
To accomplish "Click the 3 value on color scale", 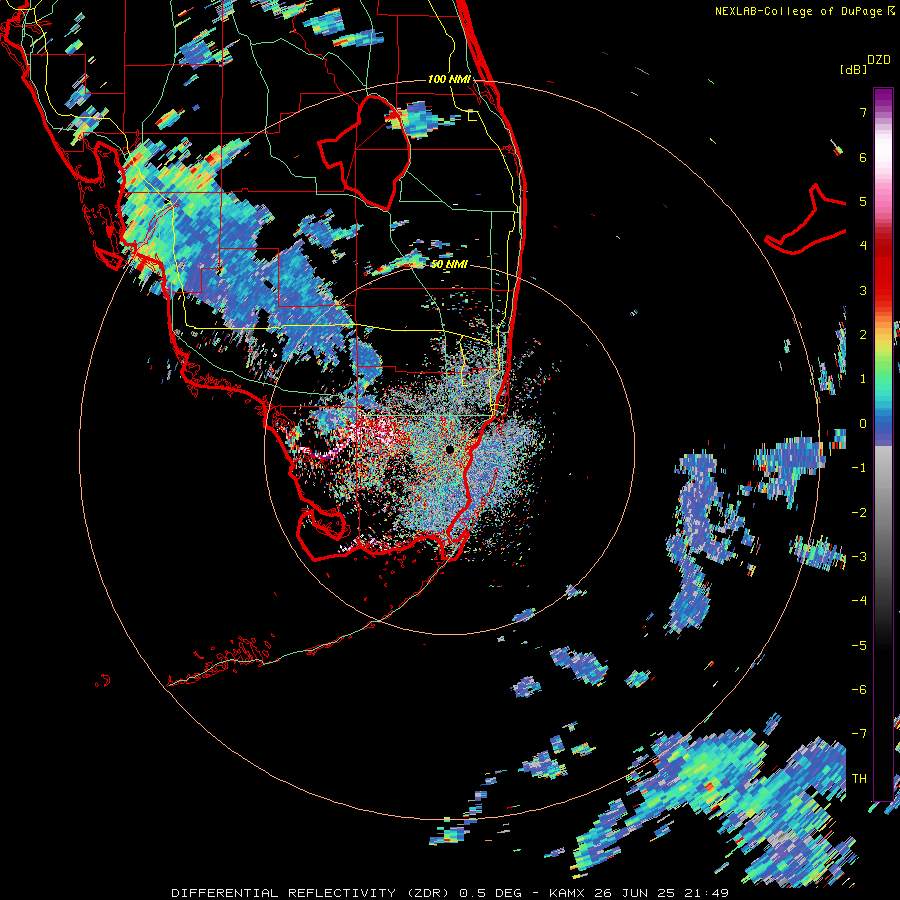I will pos(863,290).
